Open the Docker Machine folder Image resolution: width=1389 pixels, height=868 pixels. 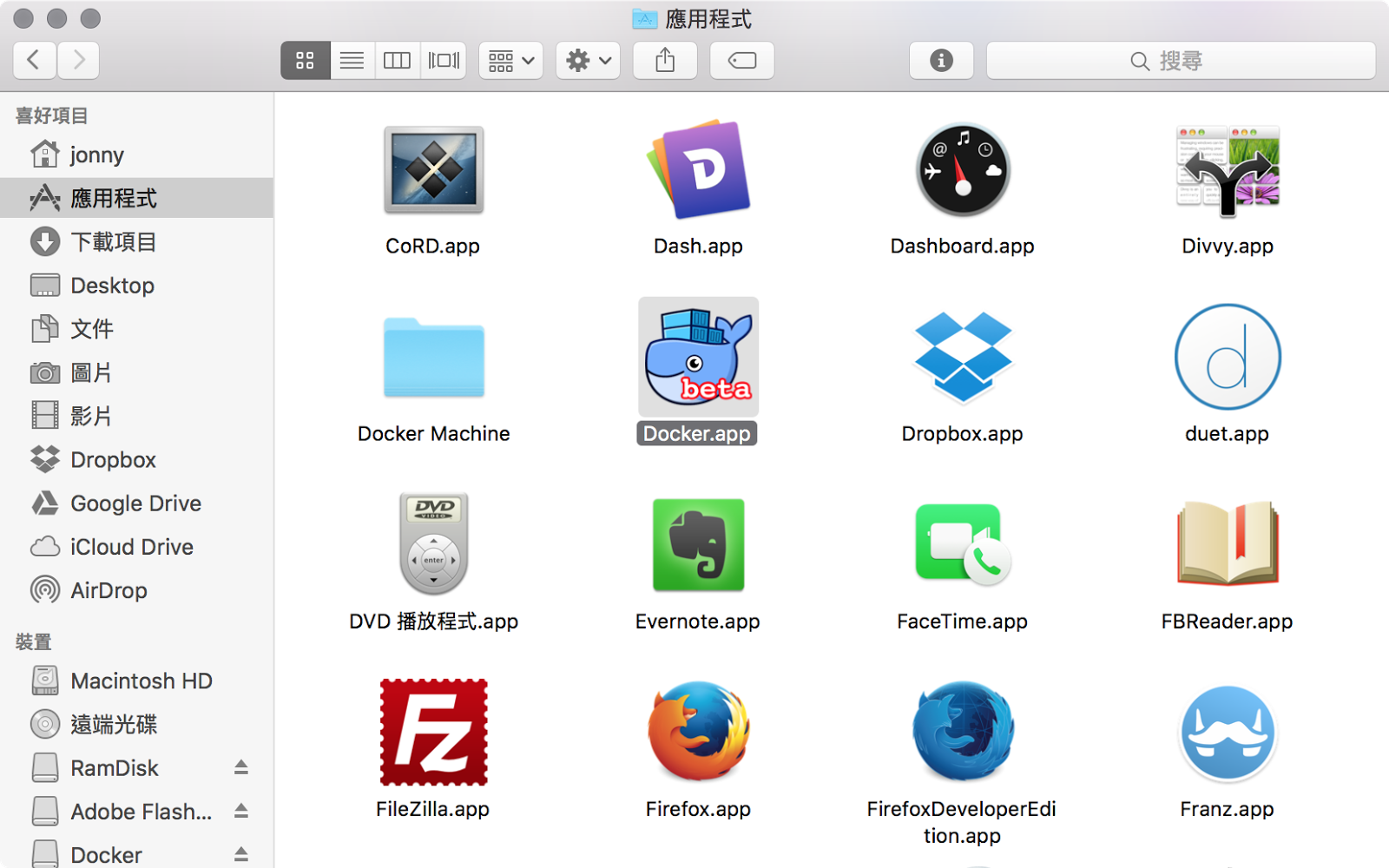(x=434, y=358)
